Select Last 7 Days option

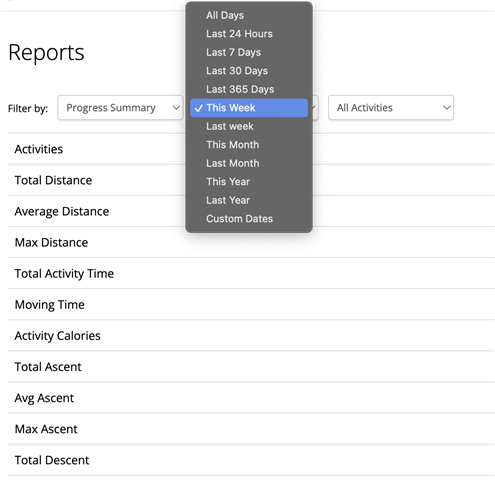point(249,52)
